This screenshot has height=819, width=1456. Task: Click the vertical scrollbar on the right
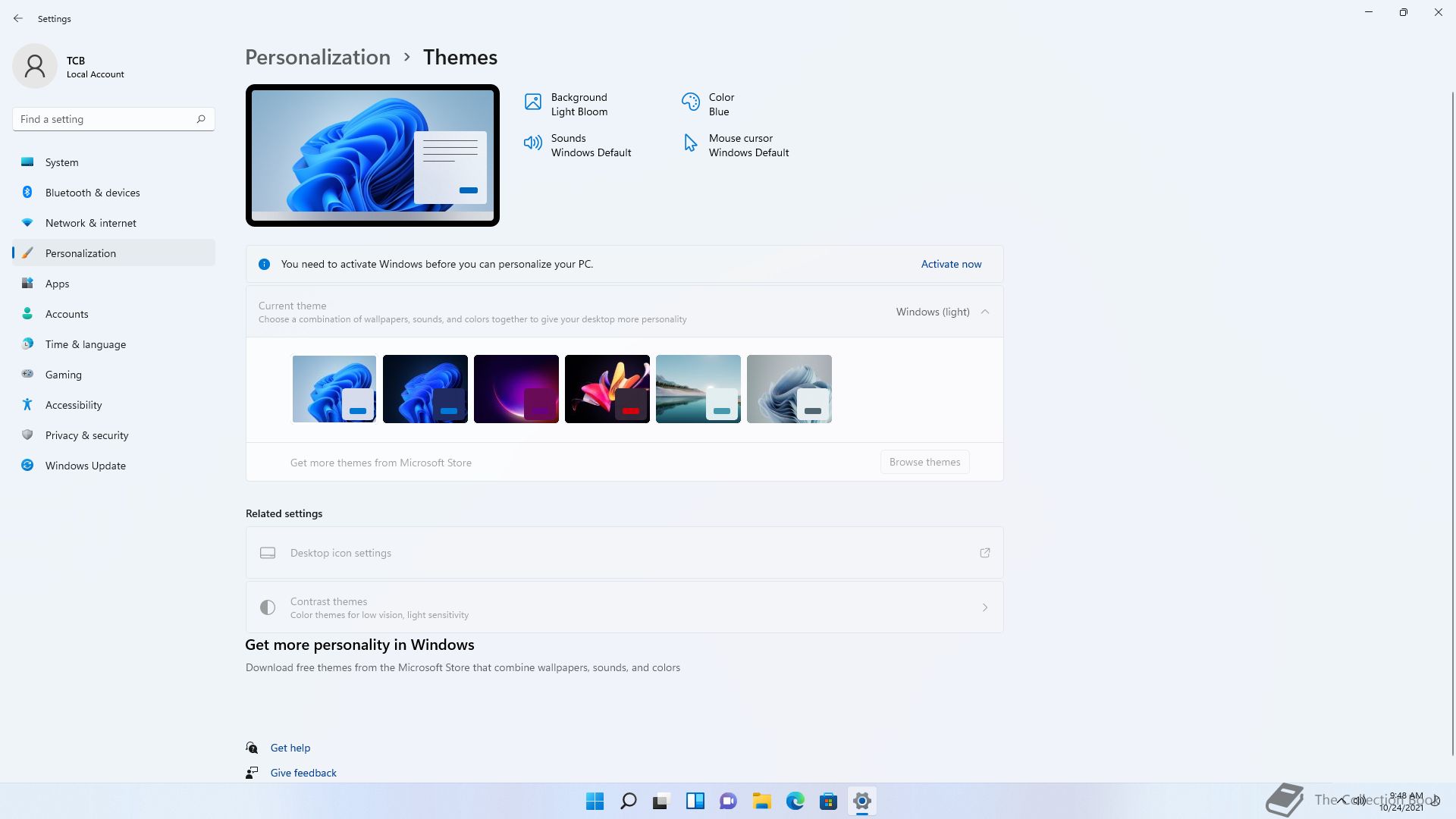pos(1452,423)
